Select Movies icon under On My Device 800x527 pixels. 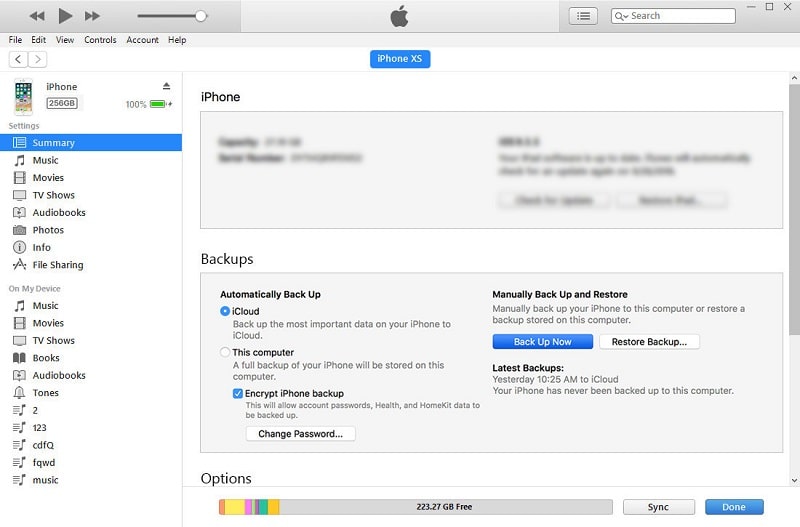point(19,323)
